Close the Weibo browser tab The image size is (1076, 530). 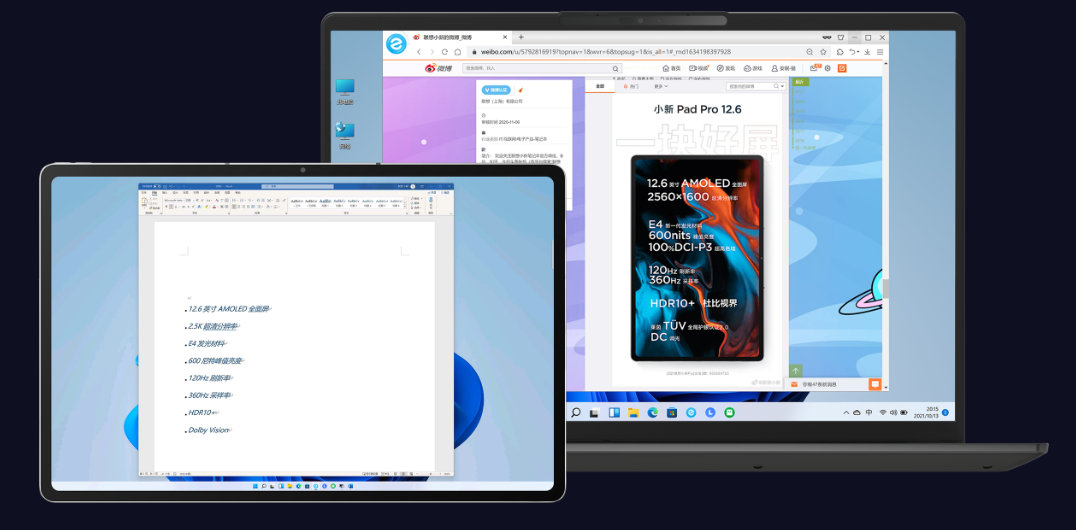pos(505,37)
